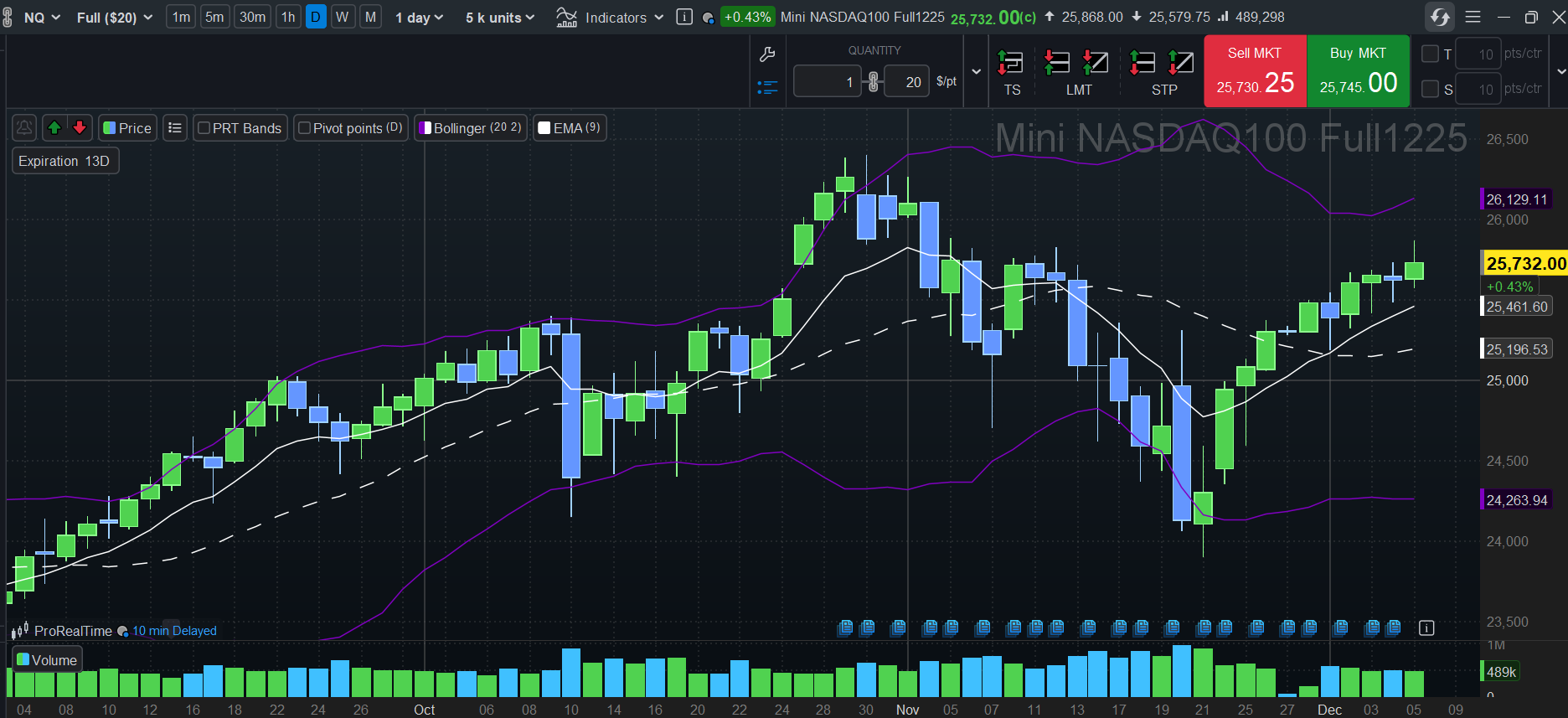Click the instrument info icon in the top bar
The image size is (1568, 718).
click(684, 17)
